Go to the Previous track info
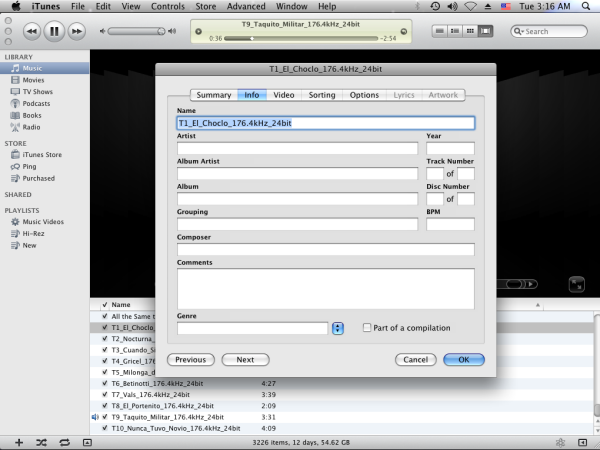 (191, 360)
